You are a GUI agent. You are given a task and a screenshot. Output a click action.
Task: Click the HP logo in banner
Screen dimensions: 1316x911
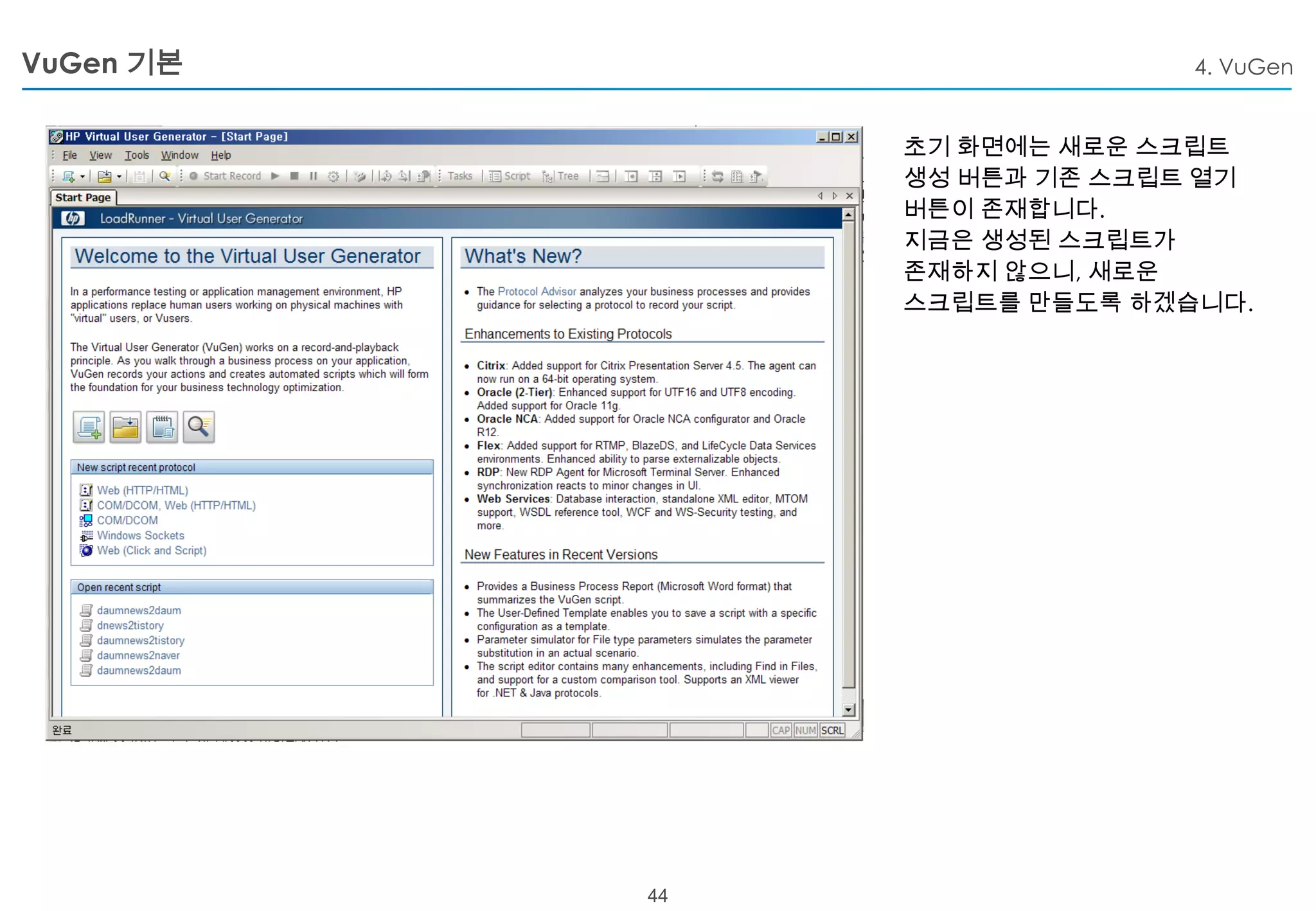[x=73, y=218]
